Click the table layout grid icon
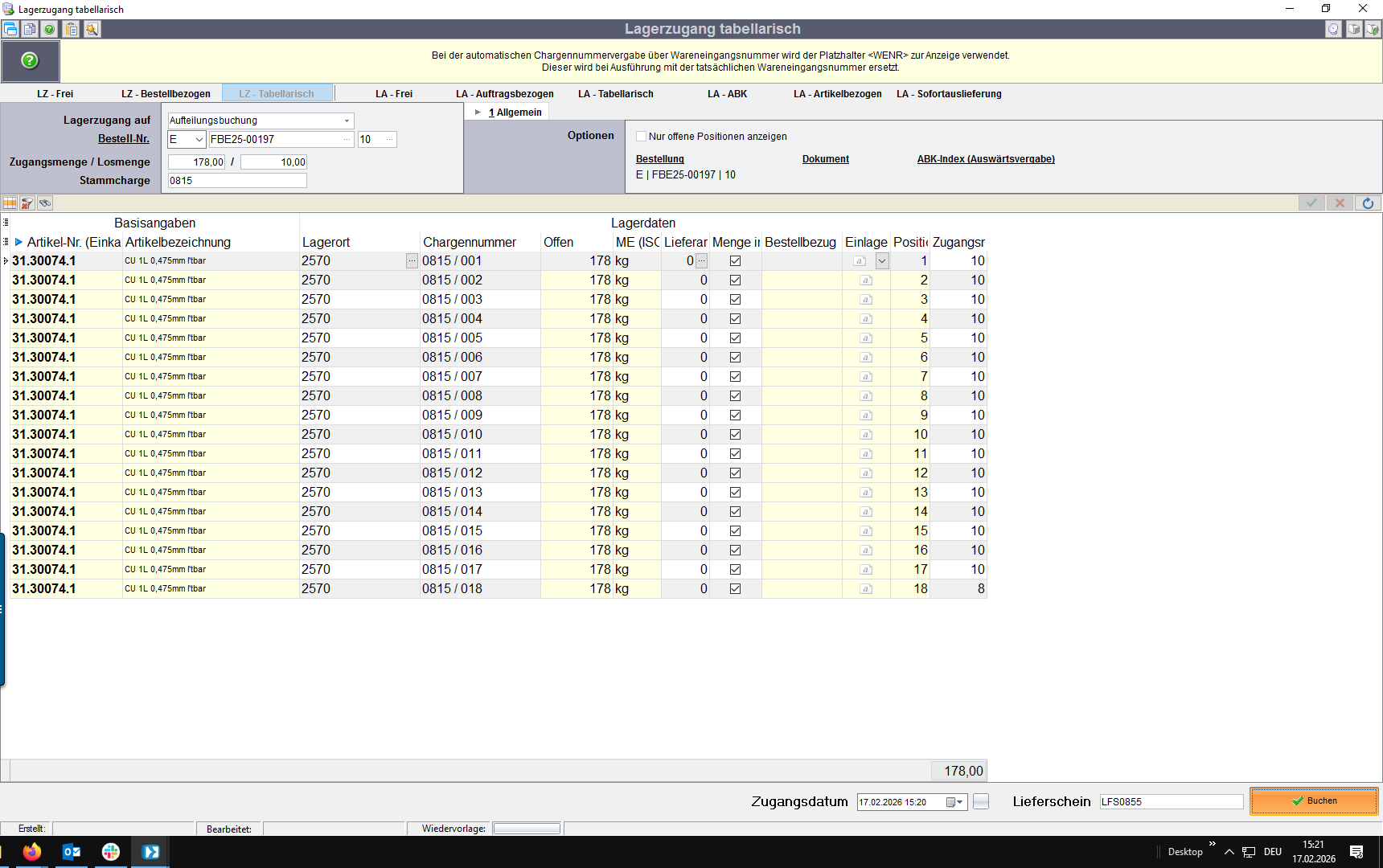 [10, 203]
